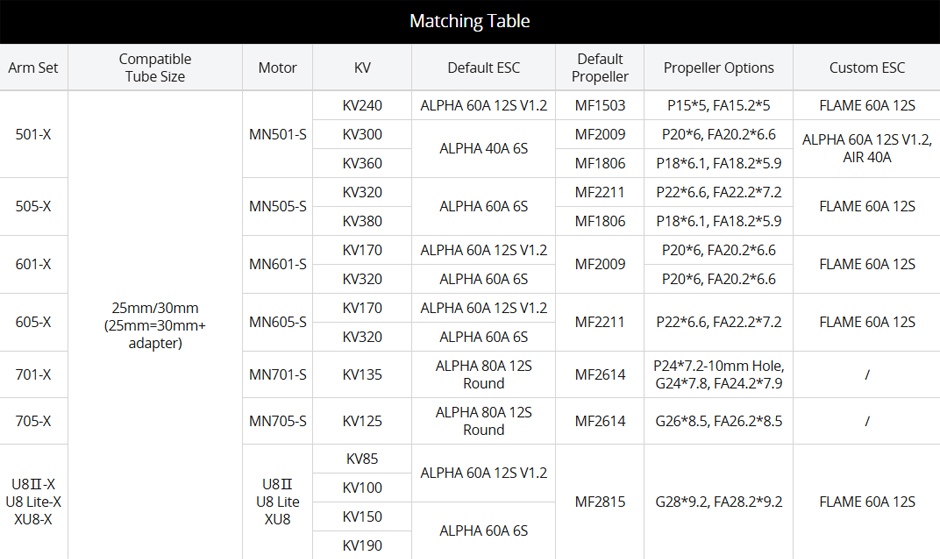
Task: Click the "Propeller Options" column header
Action: pyautogui.click(x=718, y=68)
